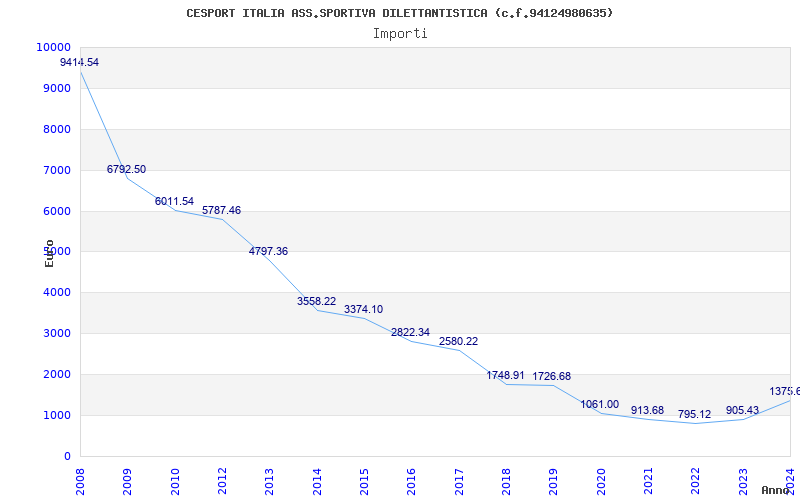Screen dimensions: 800x500
Task: Click the 2017 x-axis year label
Action: [x=459, y=481]
